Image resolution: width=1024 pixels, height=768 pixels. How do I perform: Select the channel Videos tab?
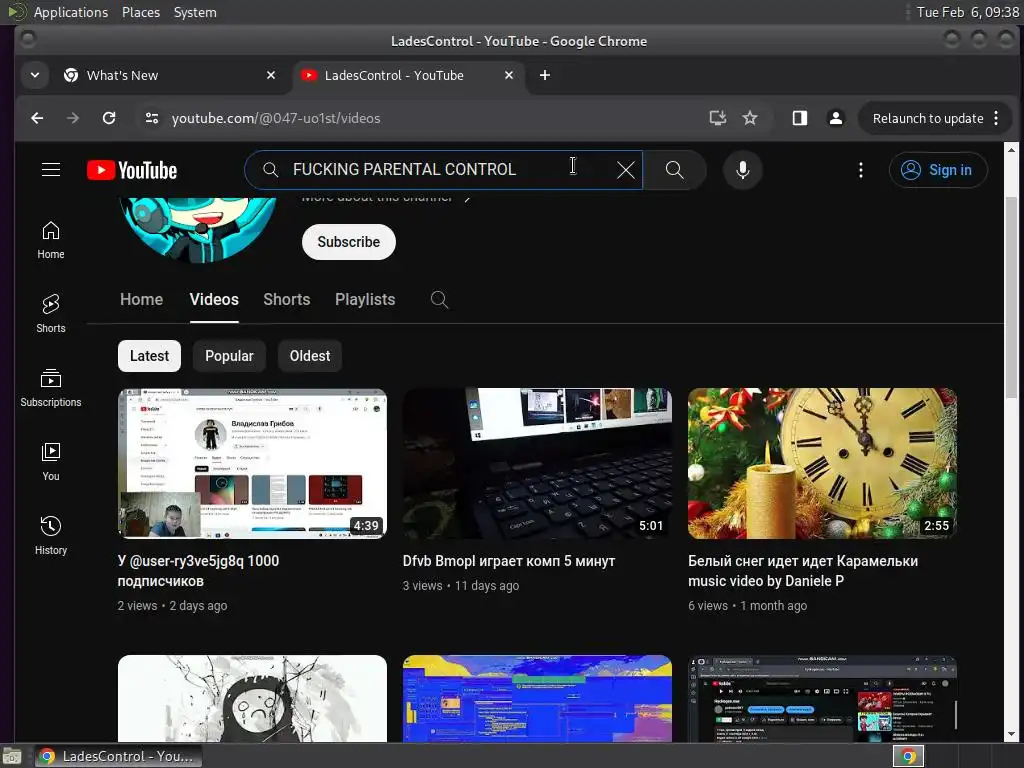(x=214, y=300)
